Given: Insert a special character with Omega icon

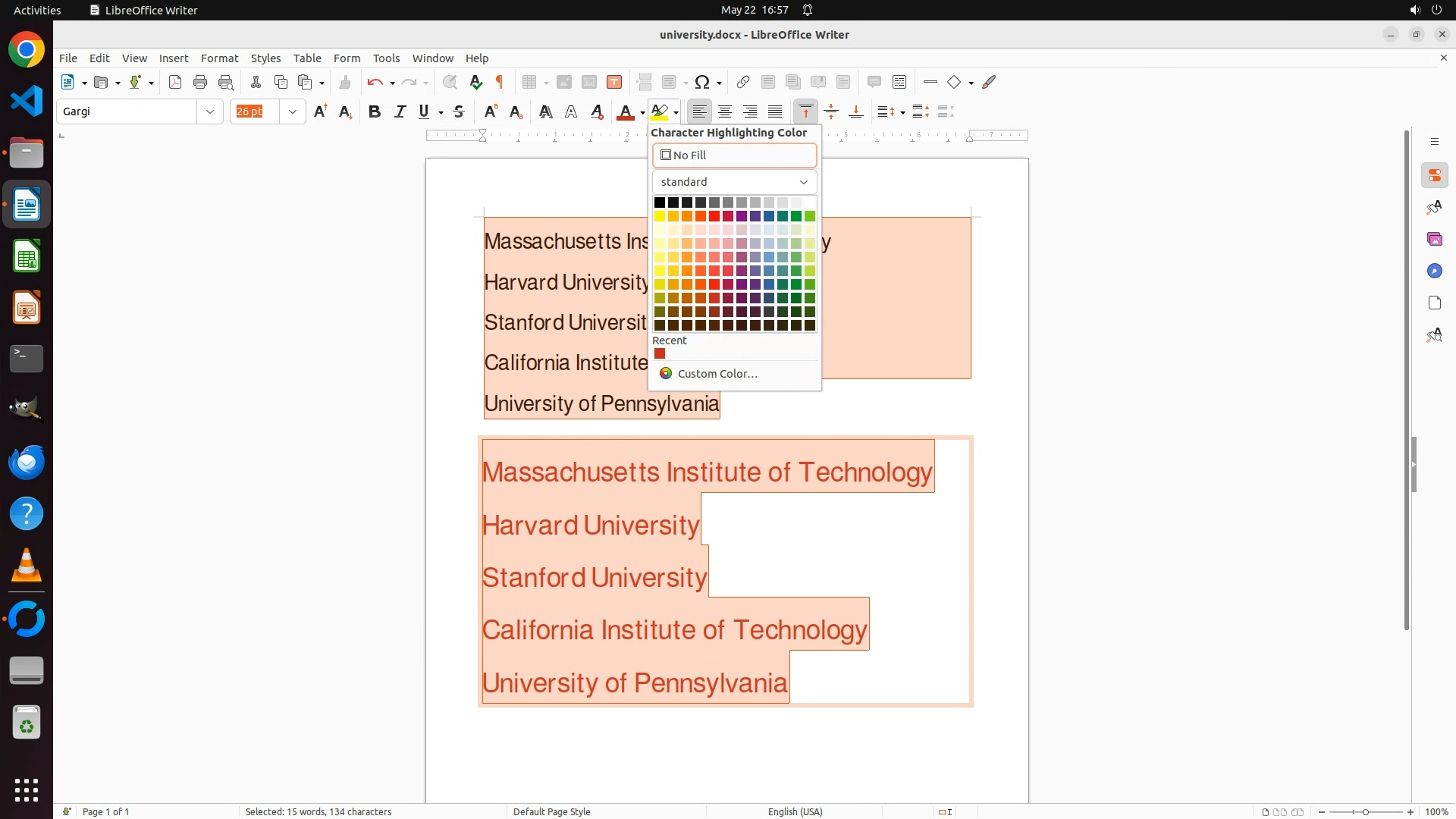Looking at the screenshot, I should (702, 83).
